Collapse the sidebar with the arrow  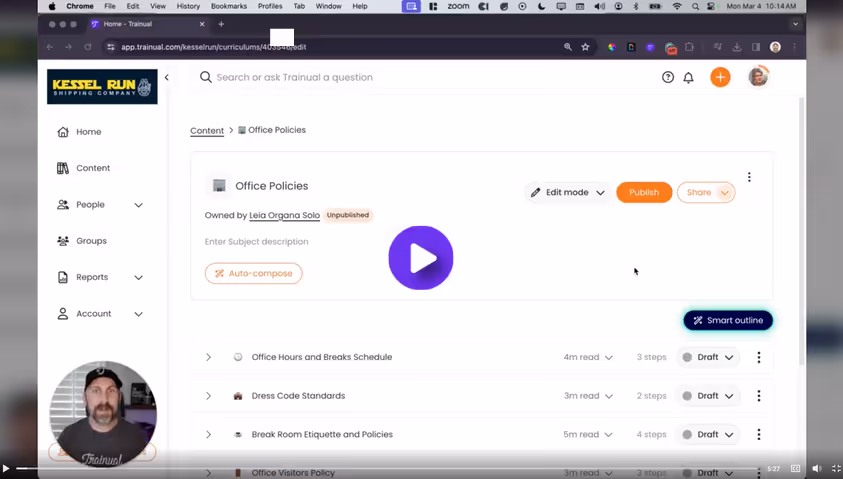167,77
